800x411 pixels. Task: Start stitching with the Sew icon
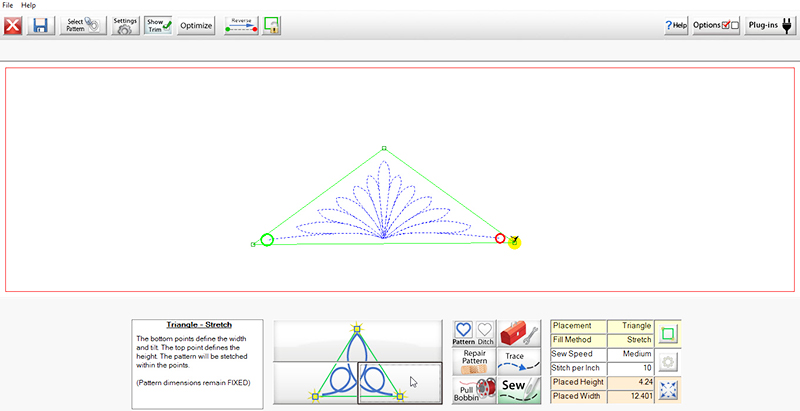tap(520, 388)
